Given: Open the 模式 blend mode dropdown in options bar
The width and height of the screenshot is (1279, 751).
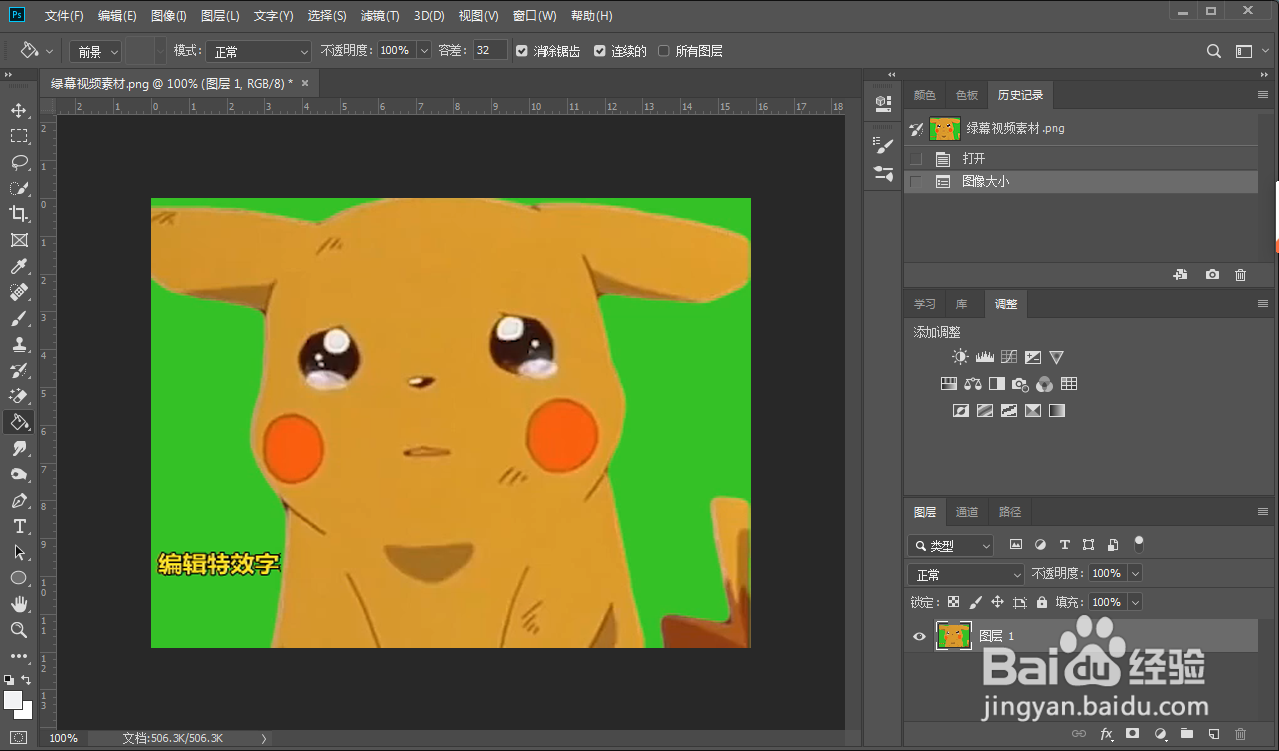Looking at the screenshot, I should [260, 51].
